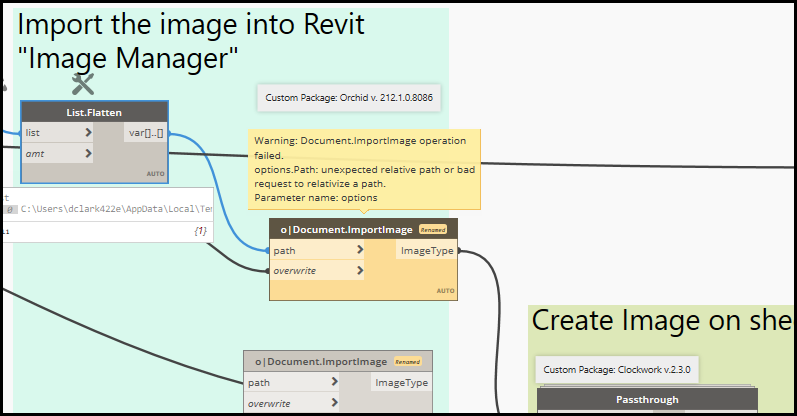Click overwrite input on orange ImportImage node
The height and width of the screenshot is (416, 797).
[x=318, y=271]
